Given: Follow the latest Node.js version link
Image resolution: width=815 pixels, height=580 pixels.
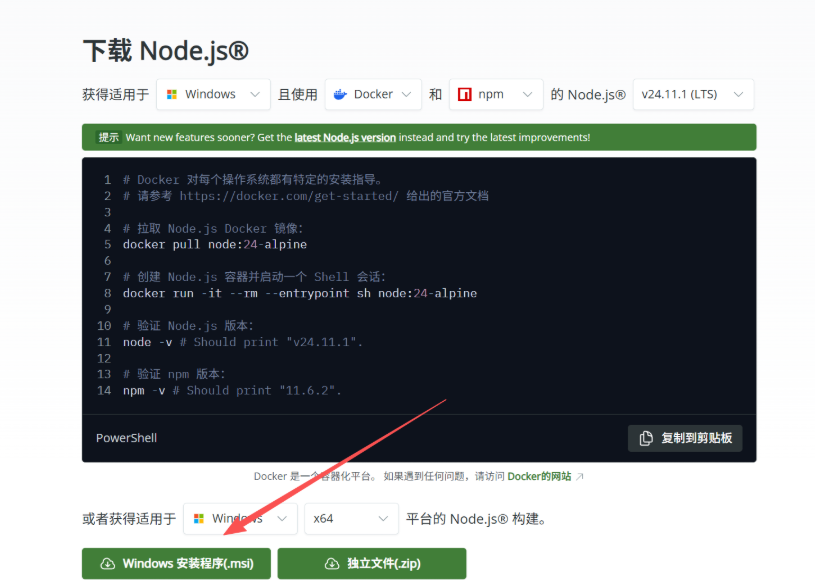Looking at the screenshot, I should coord(345,137).
